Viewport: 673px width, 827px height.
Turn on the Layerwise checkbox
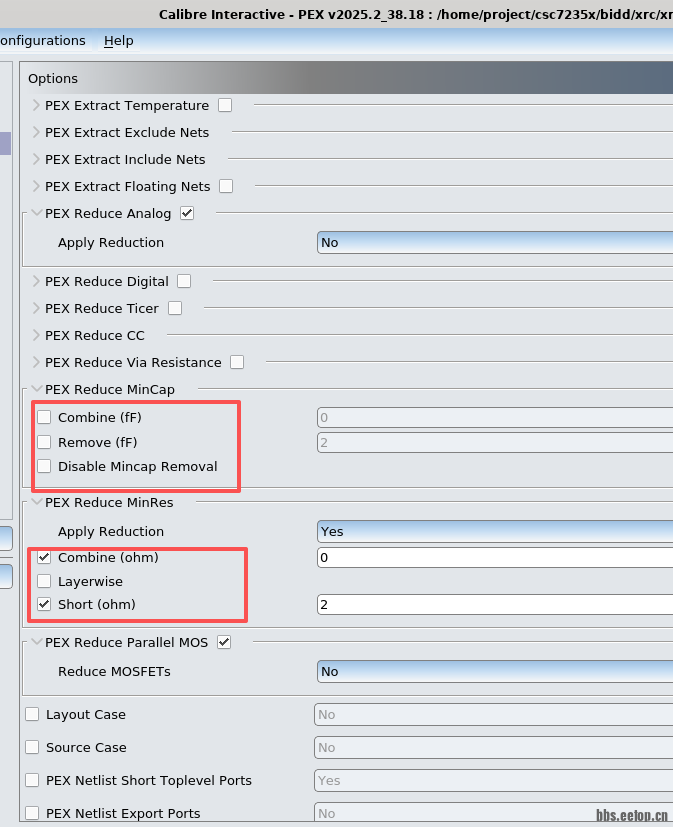click(x=44, y=581)
